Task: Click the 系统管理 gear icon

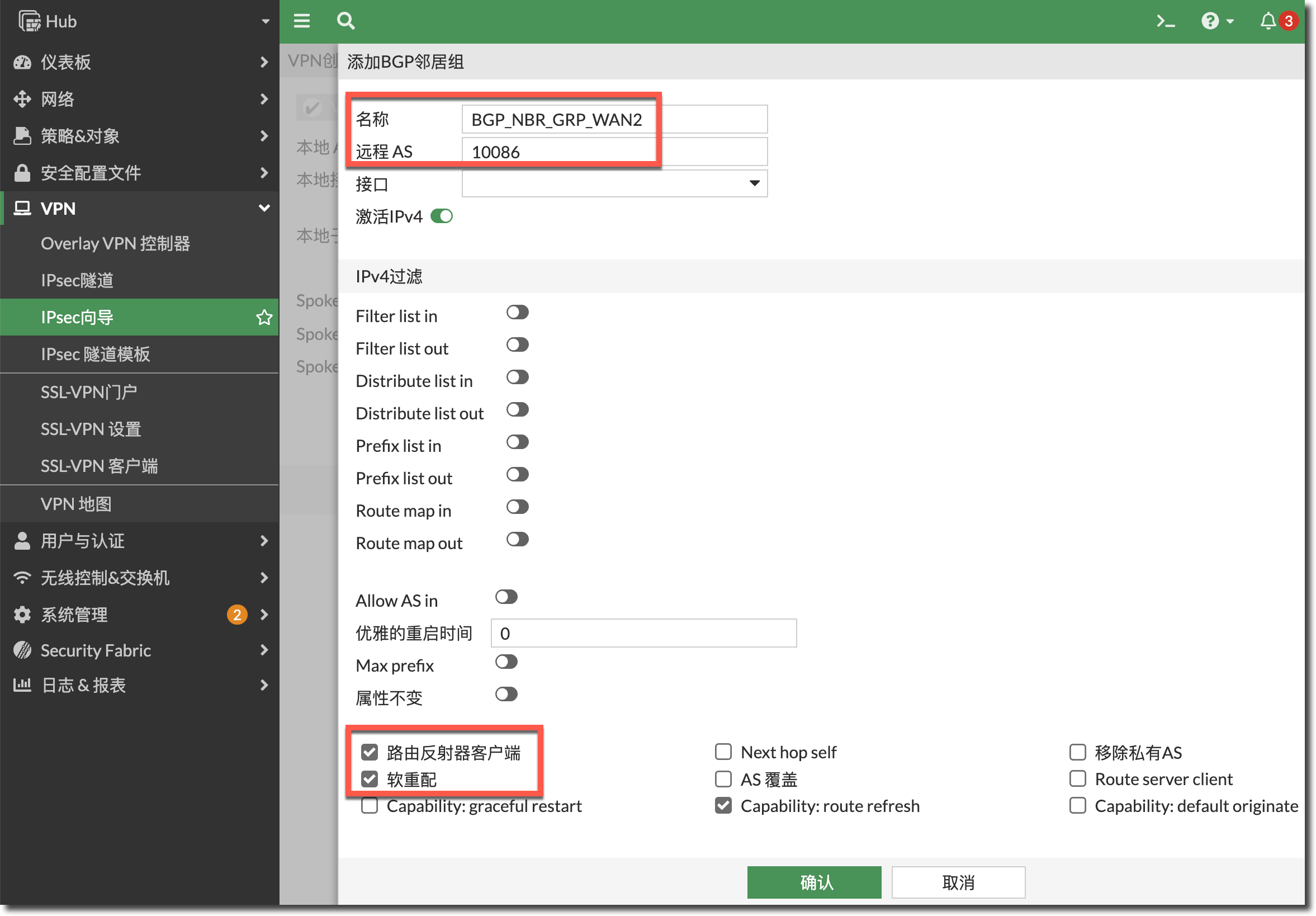Action: [x=22, y=615]
